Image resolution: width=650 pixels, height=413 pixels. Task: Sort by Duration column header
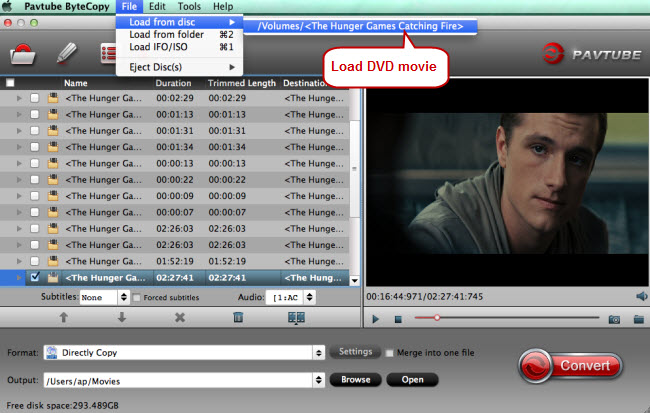(173, 83)
